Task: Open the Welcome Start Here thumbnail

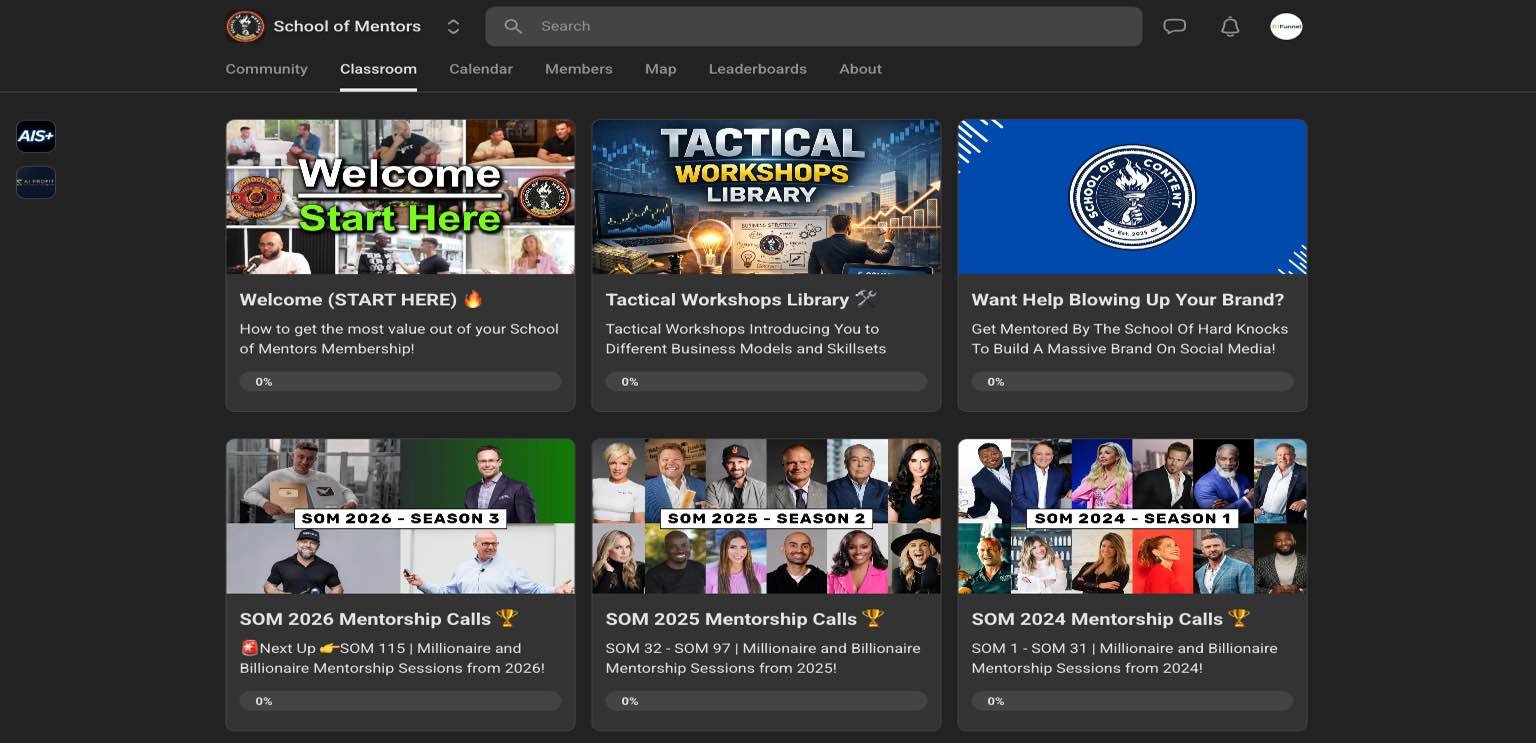Action: click(400, 197)
